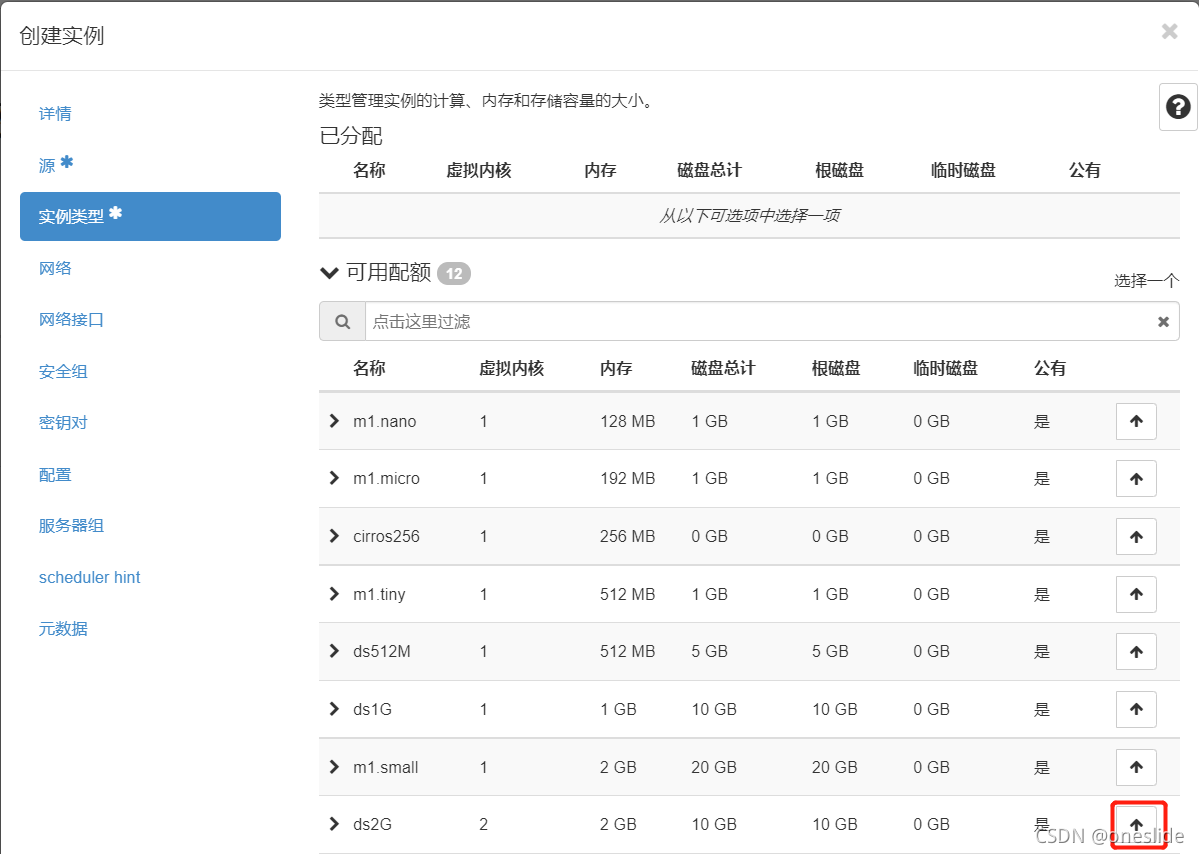Open the 详情 step

coord(55,114)
